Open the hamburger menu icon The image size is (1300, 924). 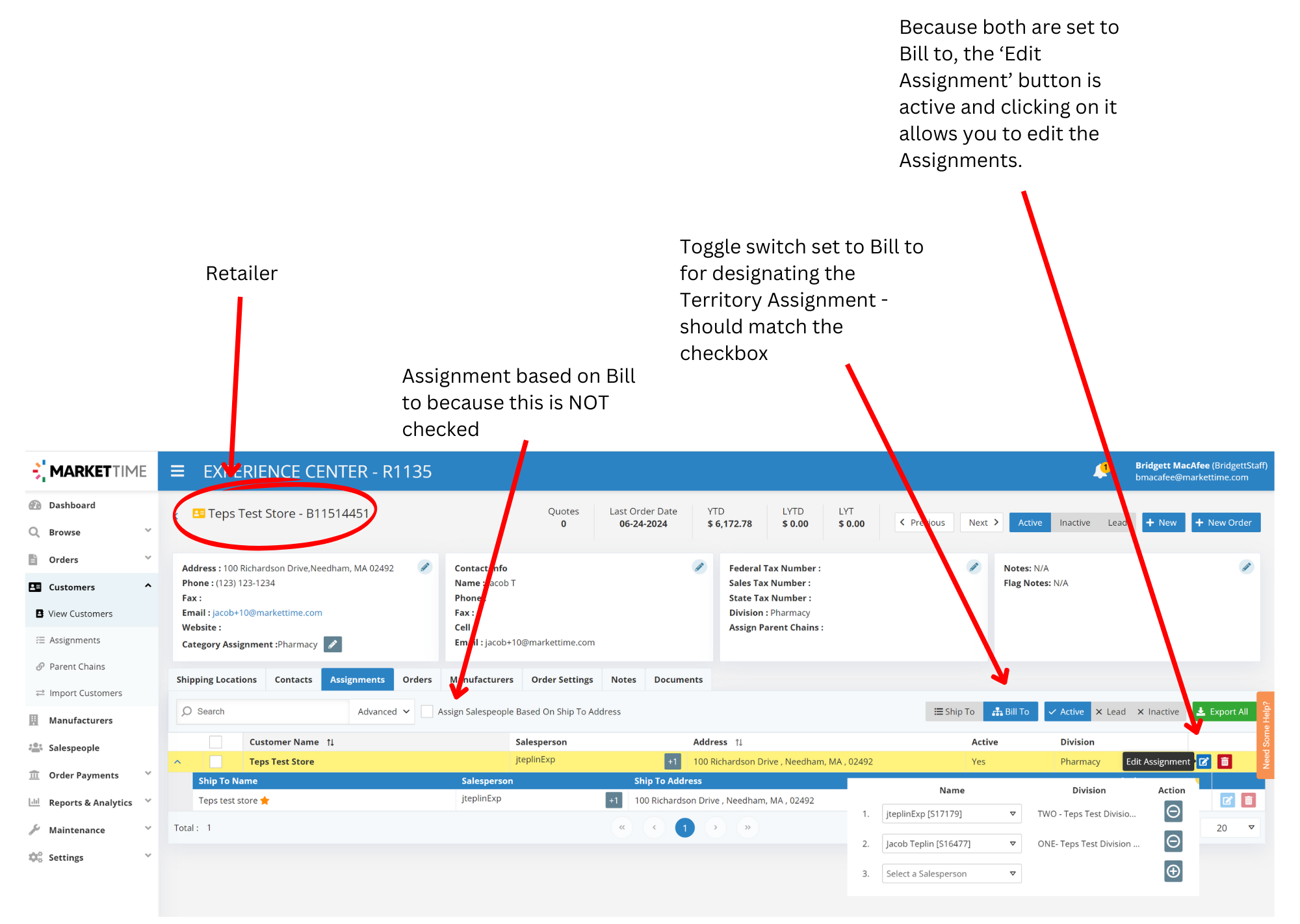click(x=177, y=471)
